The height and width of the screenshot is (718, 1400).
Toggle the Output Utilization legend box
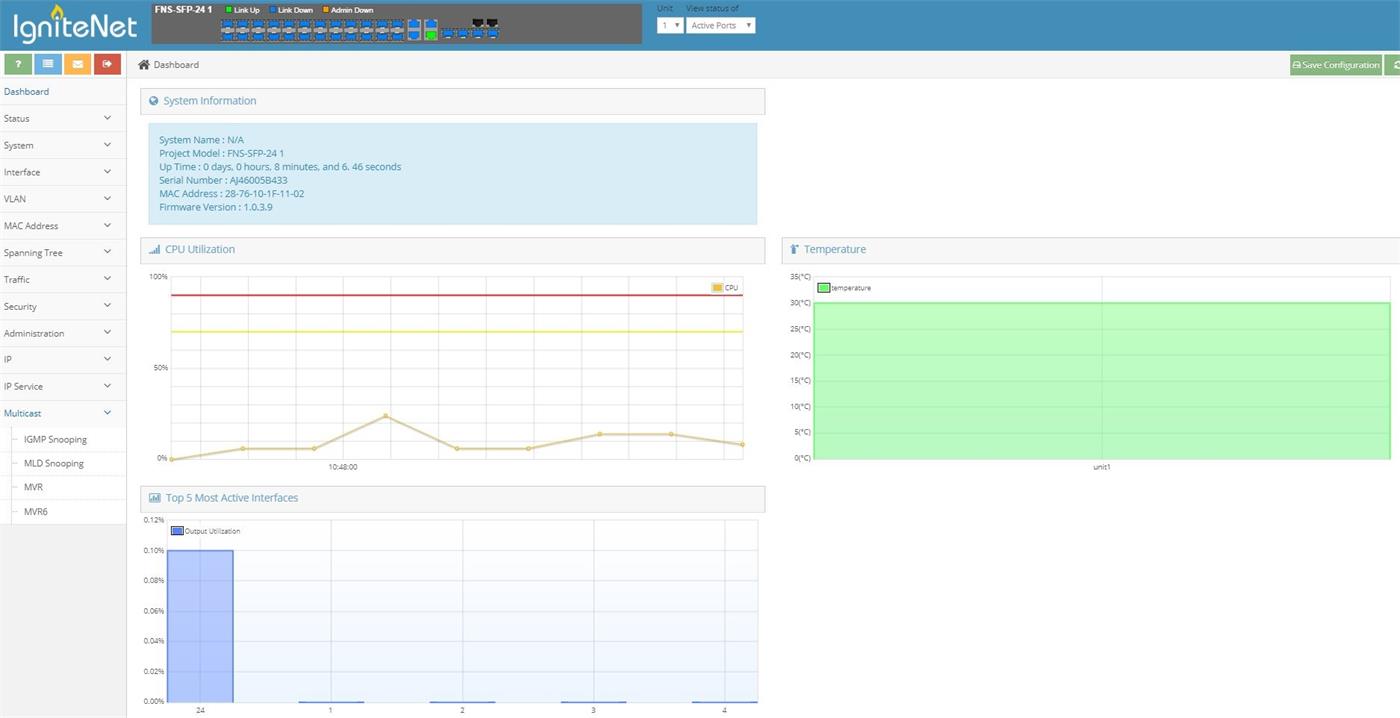(177, 531)
